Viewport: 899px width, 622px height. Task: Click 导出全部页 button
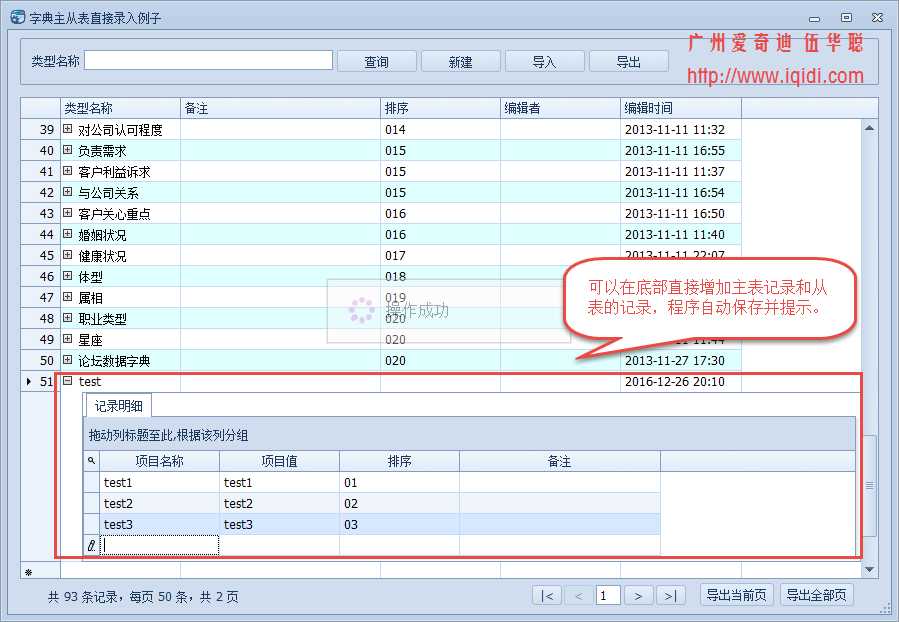click(816, 595)
